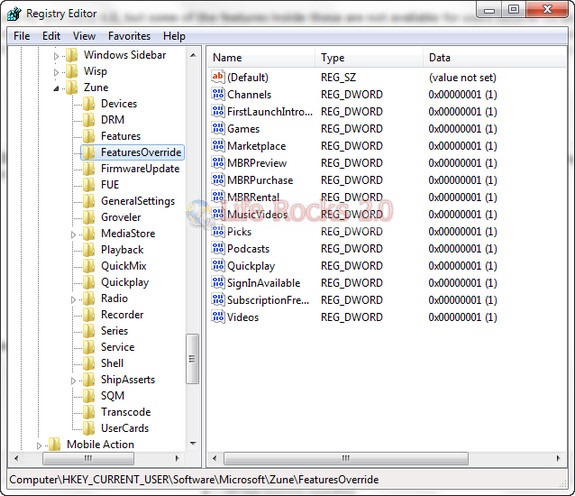Select the MusicVideos value
Image resolution: width=575 pixels, height=496 pixels.
tap(257, 214)
